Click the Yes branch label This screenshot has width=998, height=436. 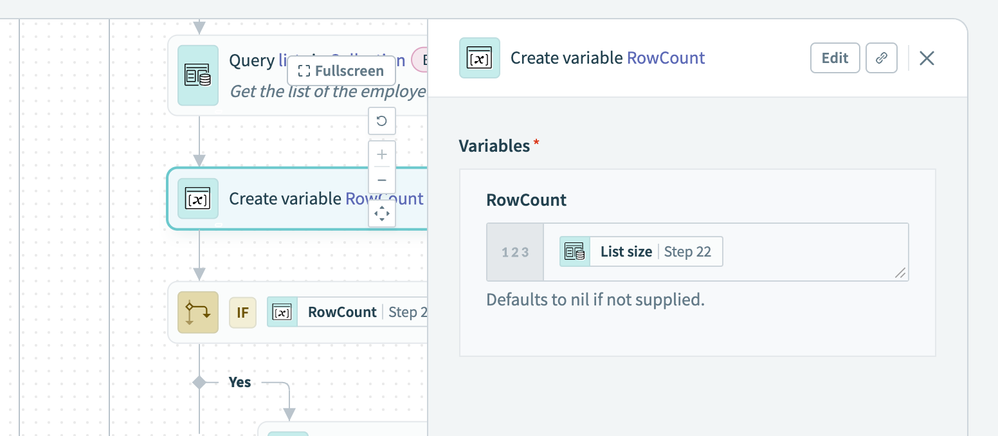click(240, 382)
